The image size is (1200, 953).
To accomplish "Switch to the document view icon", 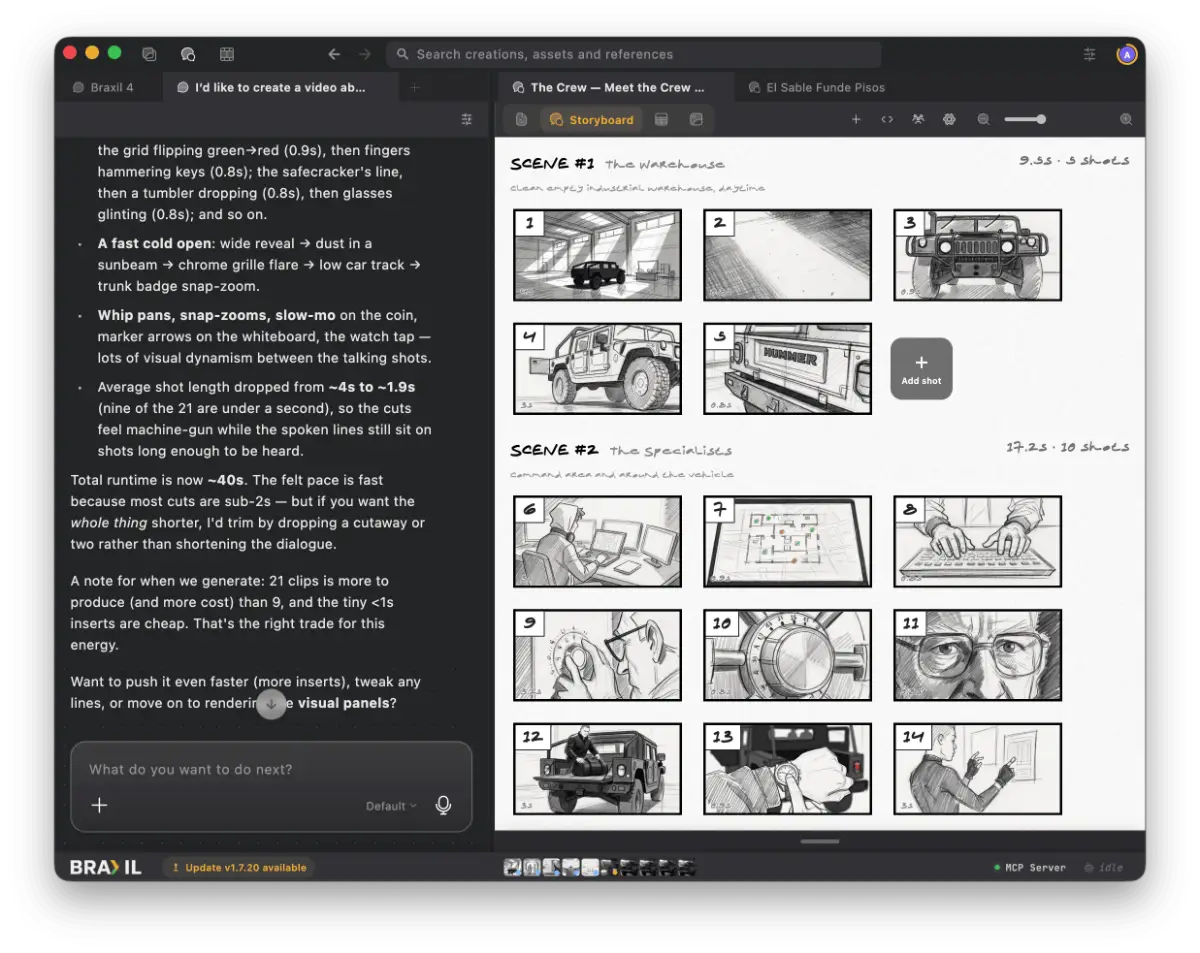I will pos(521,119).
